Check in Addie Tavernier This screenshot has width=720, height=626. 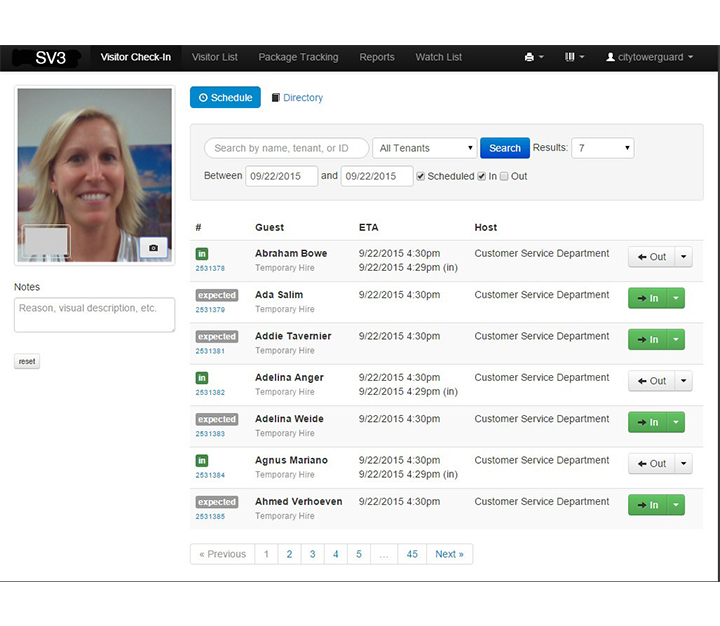point(648,339)
